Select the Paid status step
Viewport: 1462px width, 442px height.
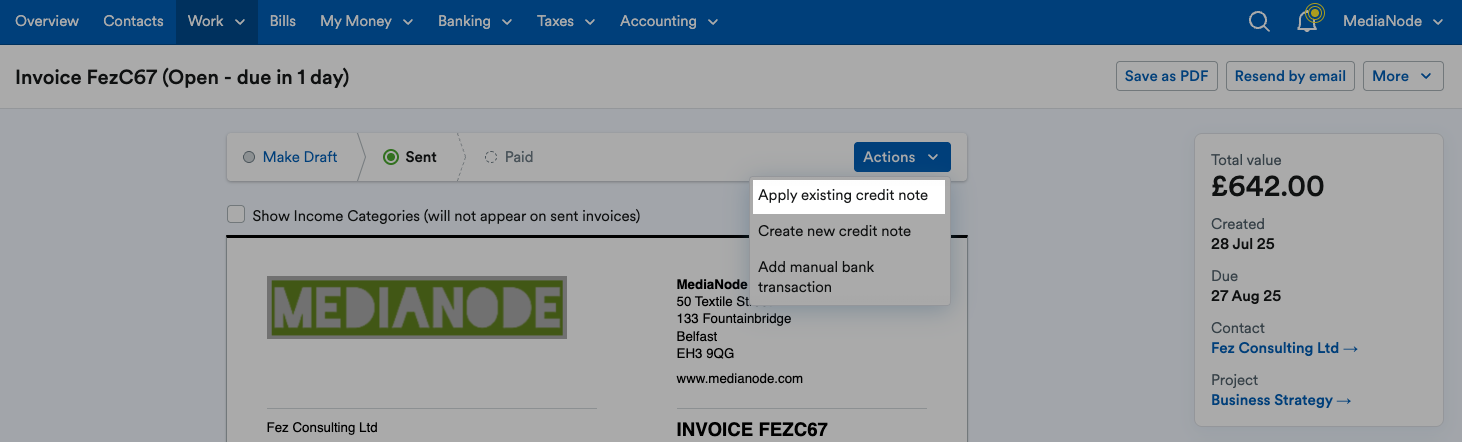coord(509,157)
